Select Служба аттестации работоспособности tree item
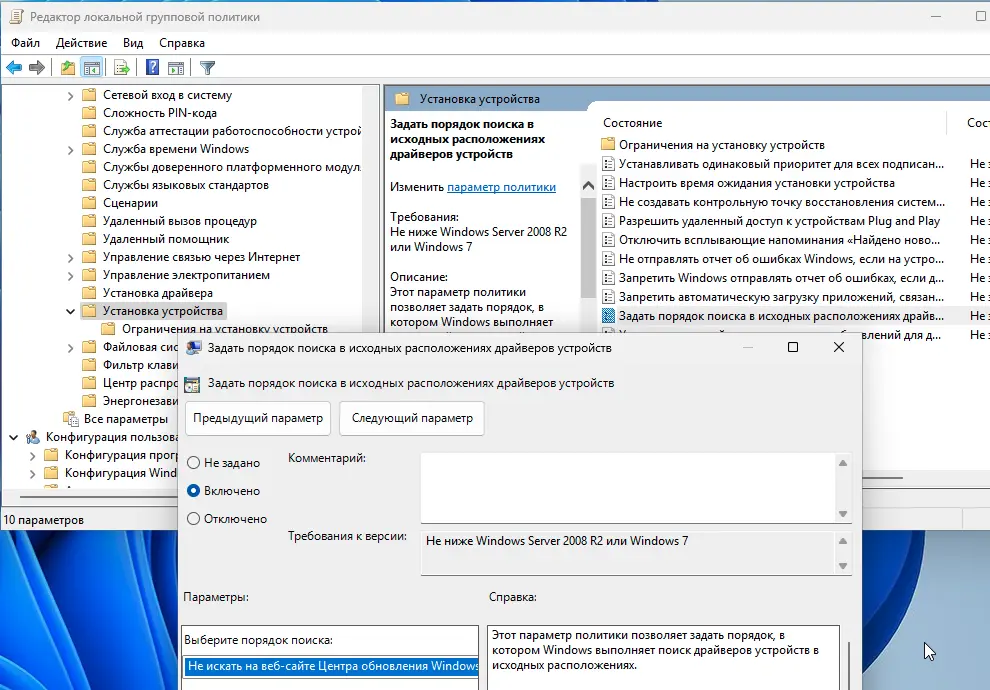Screen dimensions: 990x690 pyautogui.click(x=232, y=131)
